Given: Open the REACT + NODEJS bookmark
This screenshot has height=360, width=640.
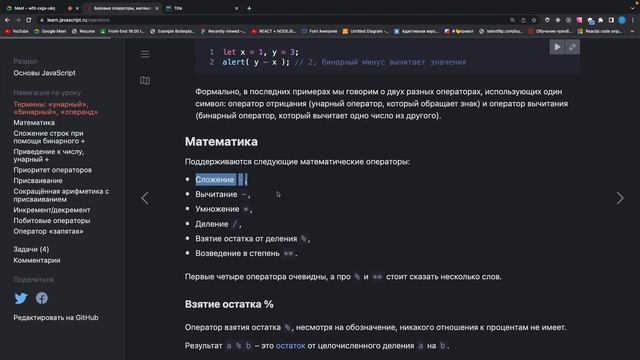Looking at the screenshot, I should pos(273,31).
